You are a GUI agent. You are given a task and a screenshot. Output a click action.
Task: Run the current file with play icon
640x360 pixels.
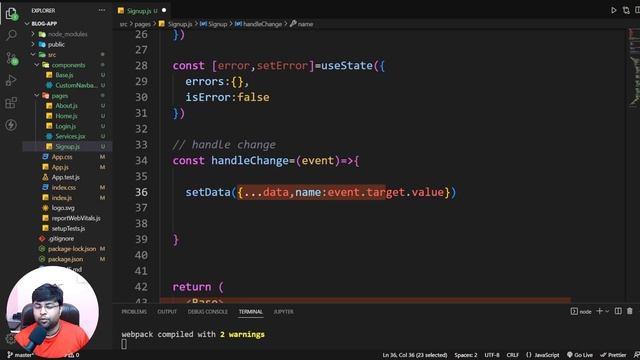613,10
